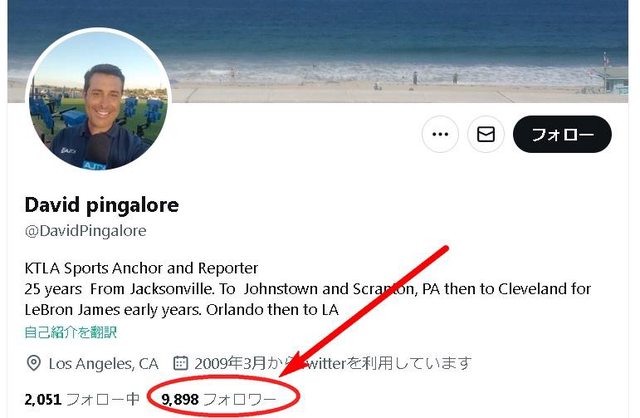Click the フォロー中 label
The width and height of the screenshot is (640, 418).
[x=103, y=399]
